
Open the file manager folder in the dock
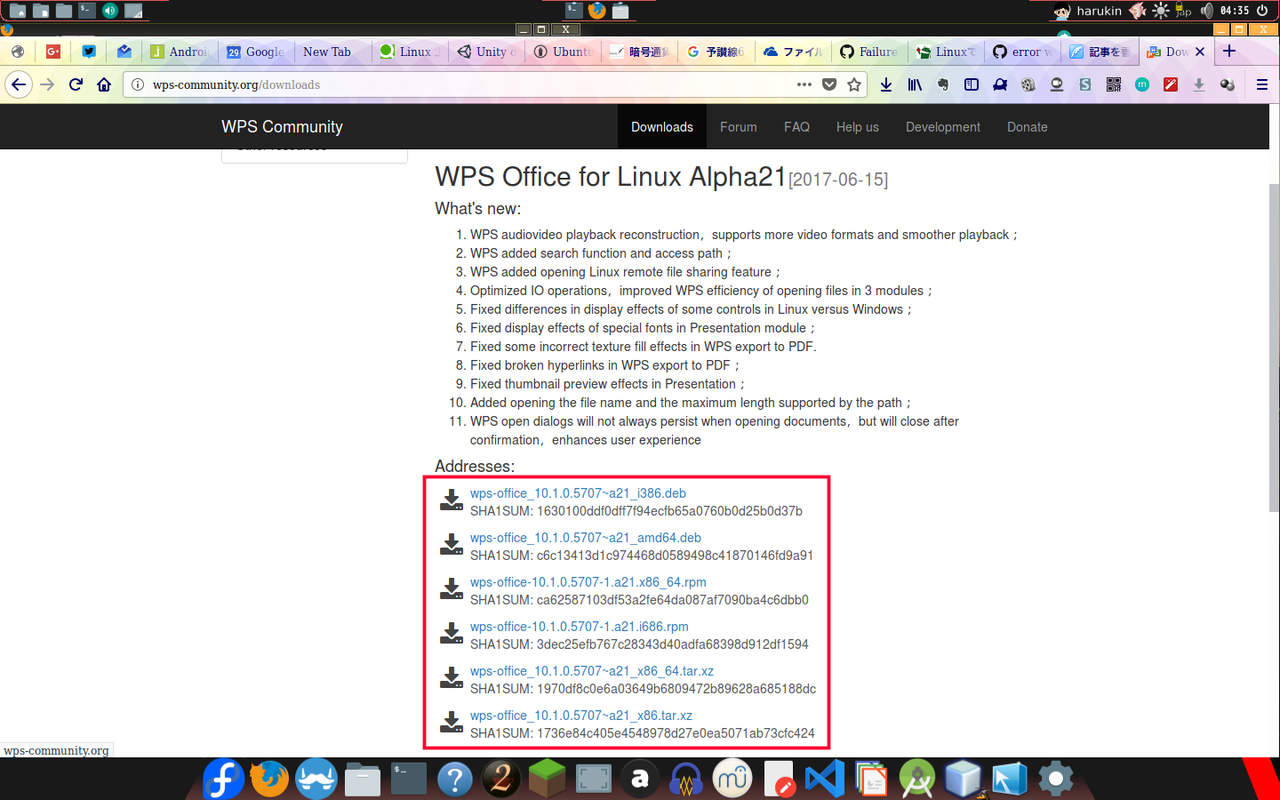363,778
